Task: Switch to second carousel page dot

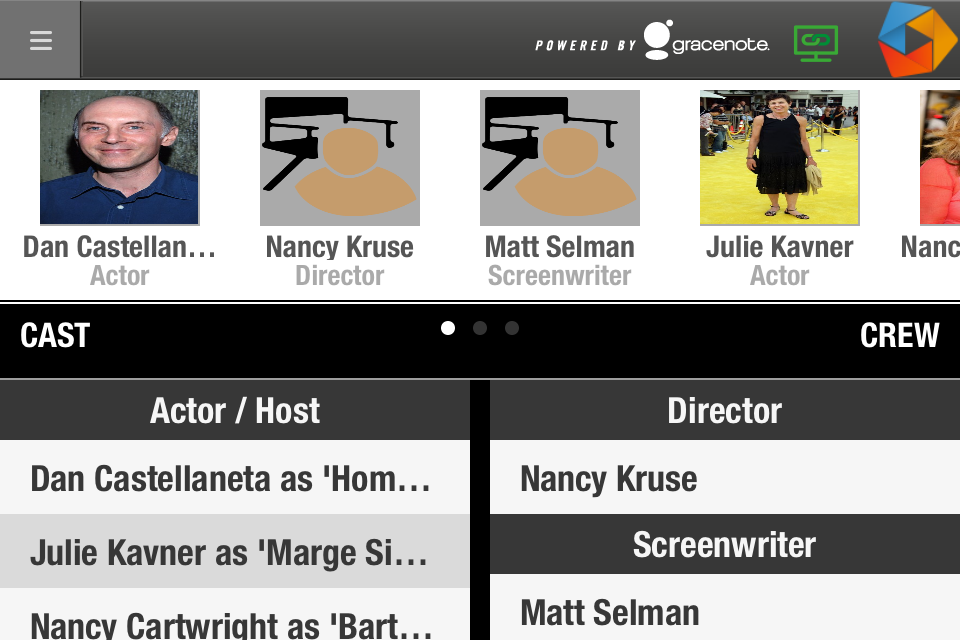Action: coord(480,328)
